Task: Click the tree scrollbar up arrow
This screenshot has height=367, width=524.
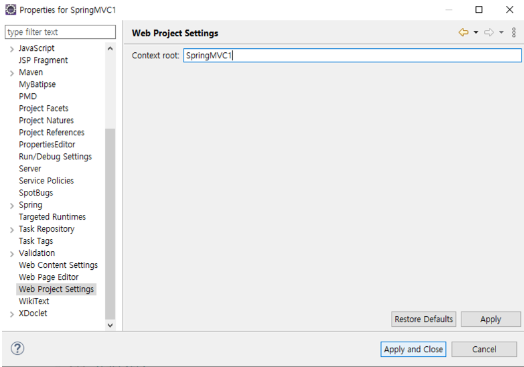Action: tap(110, 48)
